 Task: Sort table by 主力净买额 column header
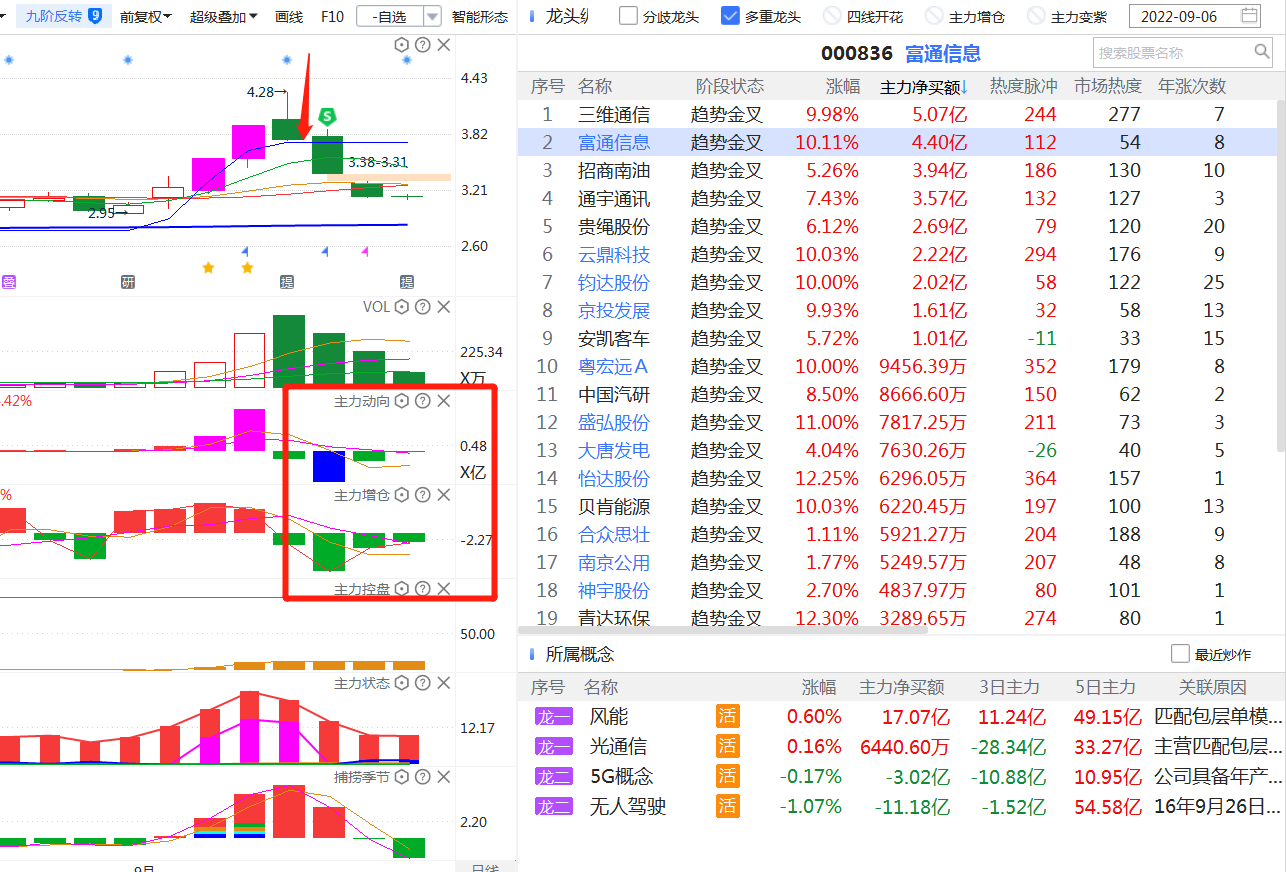(x=924, y=87)
